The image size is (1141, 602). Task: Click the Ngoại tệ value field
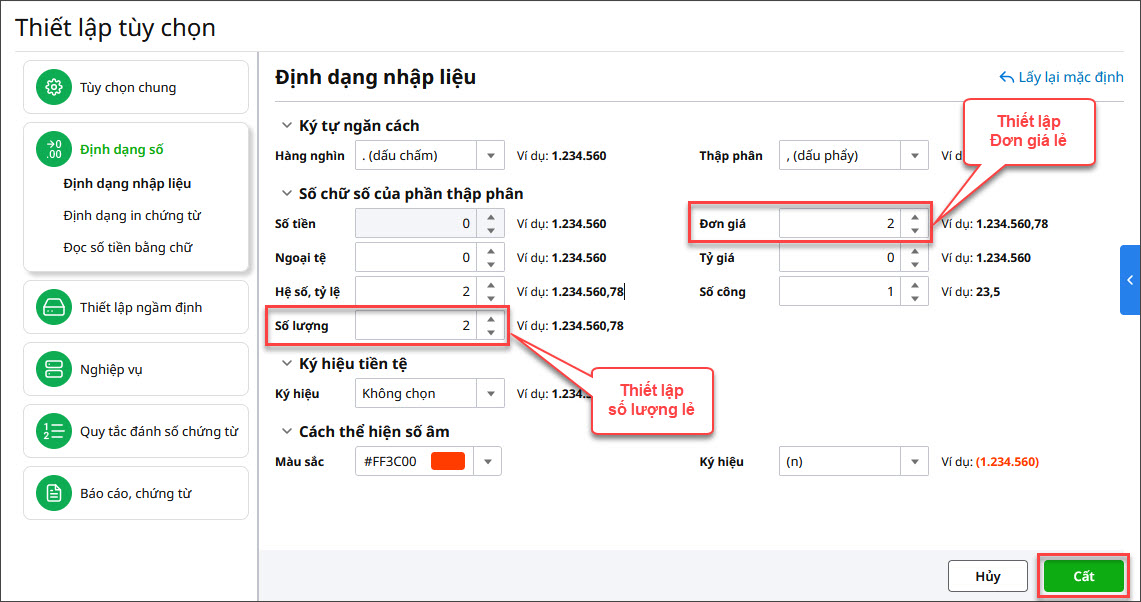[x=416, y=258]
